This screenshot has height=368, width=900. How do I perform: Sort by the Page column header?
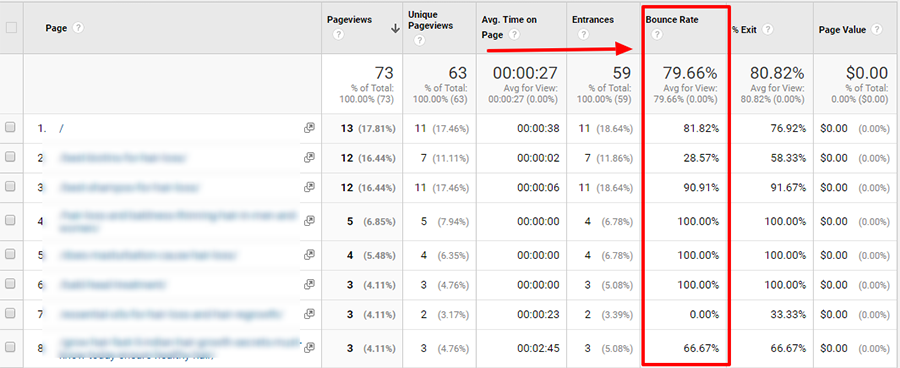(56, 28)
